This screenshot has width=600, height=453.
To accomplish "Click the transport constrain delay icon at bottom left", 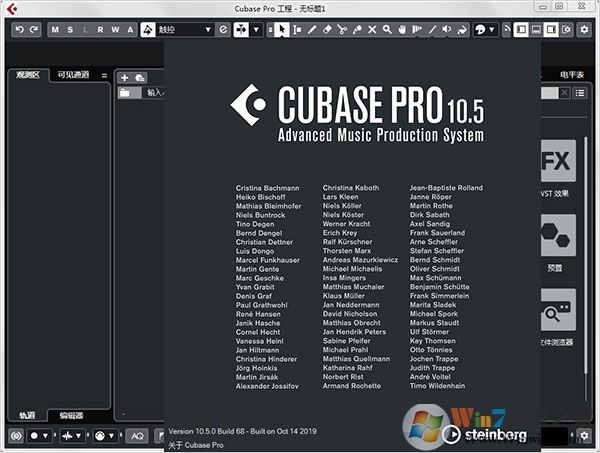I will 16,435.
